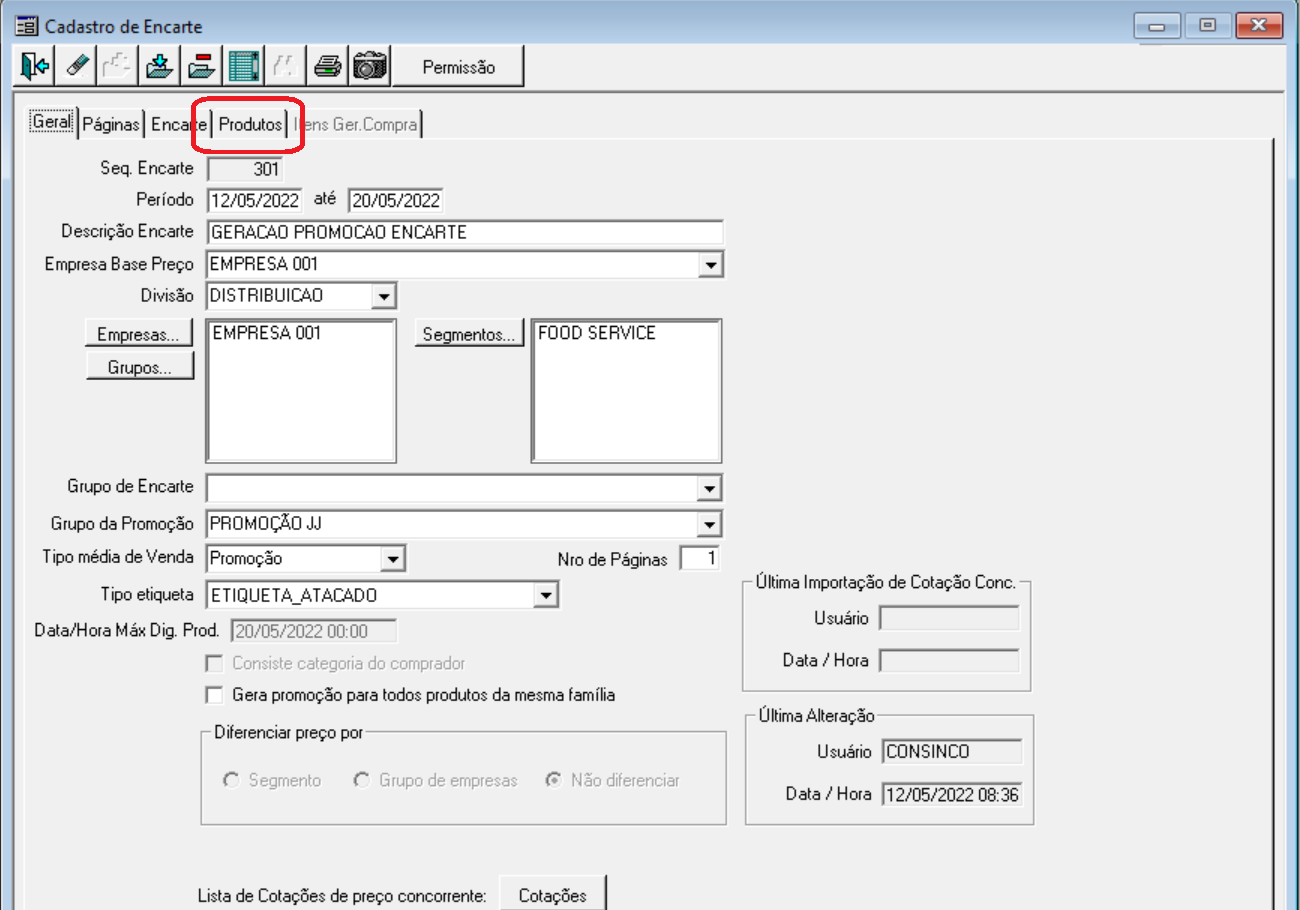The image size is (1300, 910).
Task: Toggle Consiste categoria do comprador checkbox
Action: (x=213, y=663)
